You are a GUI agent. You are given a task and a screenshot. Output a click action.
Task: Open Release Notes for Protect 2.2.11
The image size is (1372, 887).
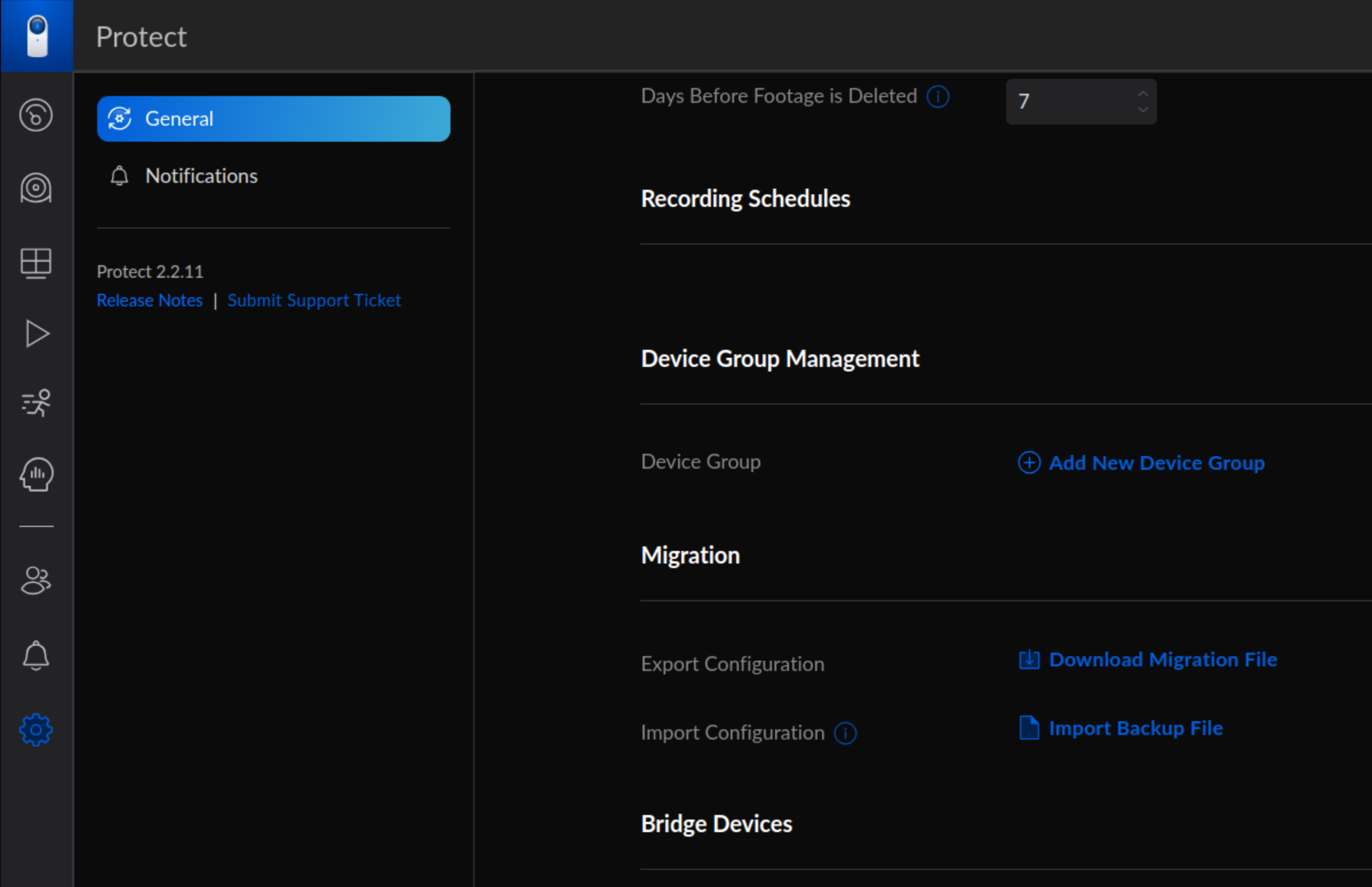150,299
